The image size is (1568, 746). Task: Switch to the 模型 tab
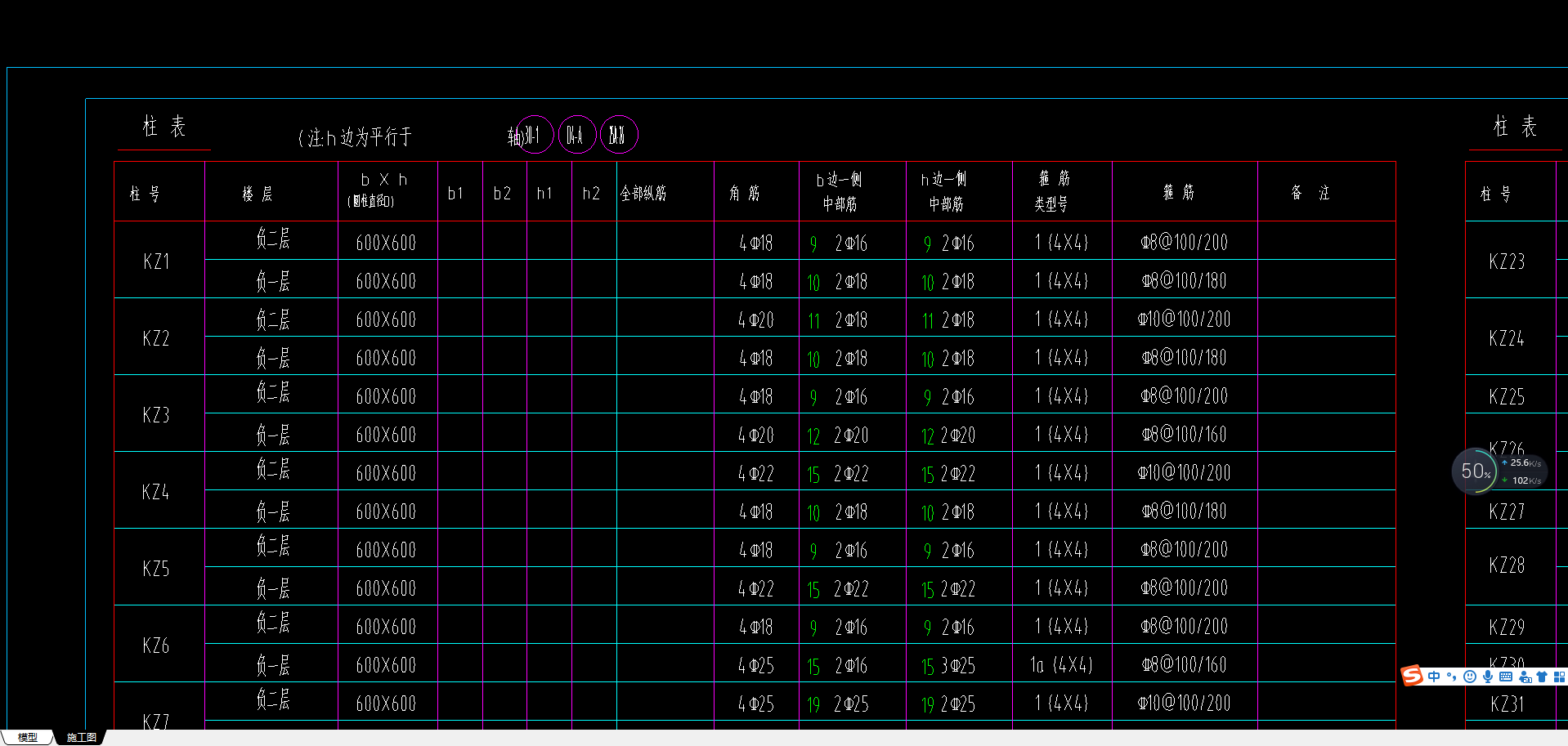[x=28, y=737]
